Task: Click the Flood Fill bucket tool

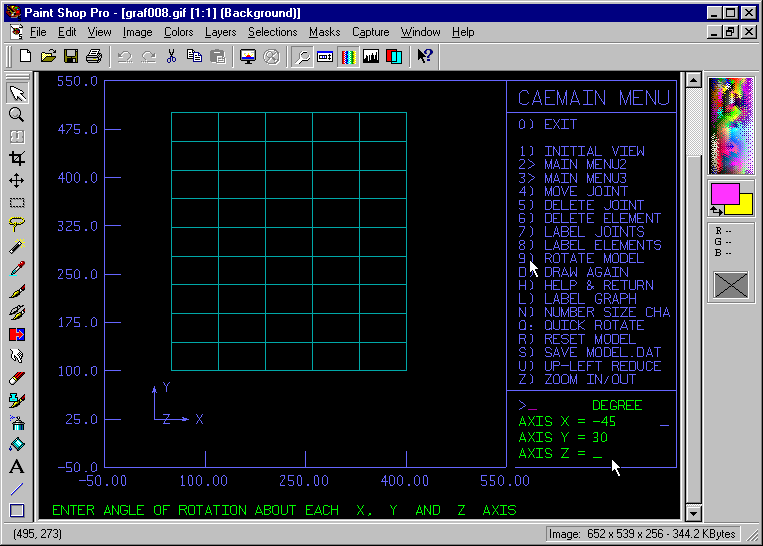Action: (16, 444)
